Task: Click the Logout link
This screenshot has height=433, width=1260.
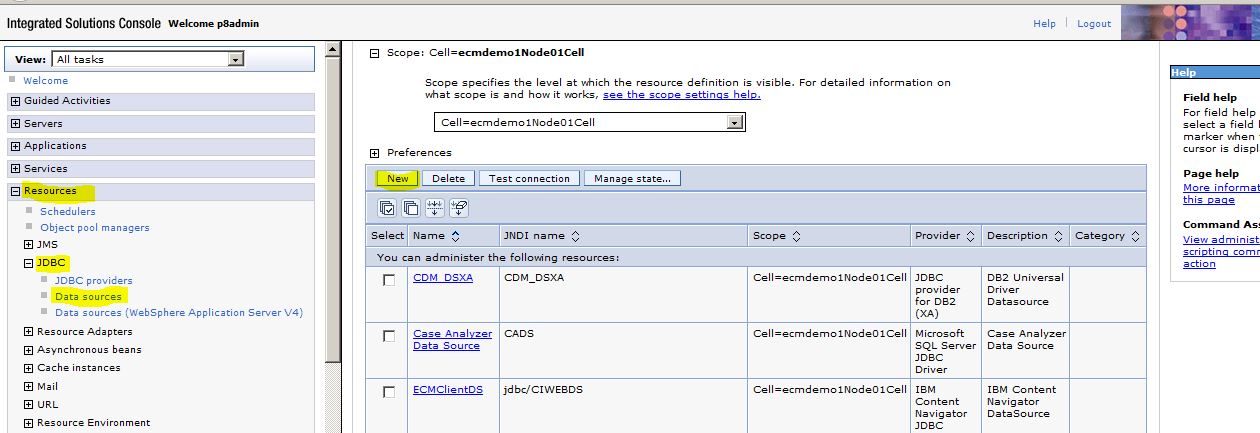Action: 1094,24
